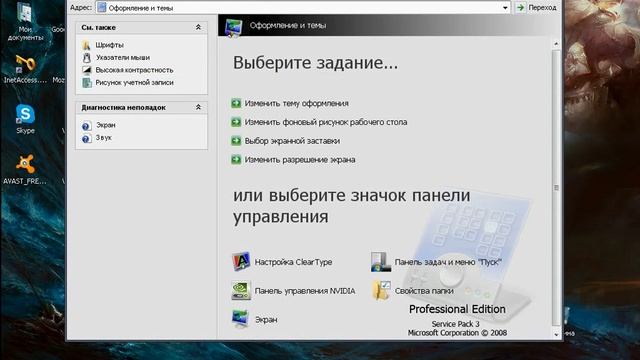Click arrow icon beside Выбор экранной заставки
Screen dimensions: 640x360
[236, 141]
